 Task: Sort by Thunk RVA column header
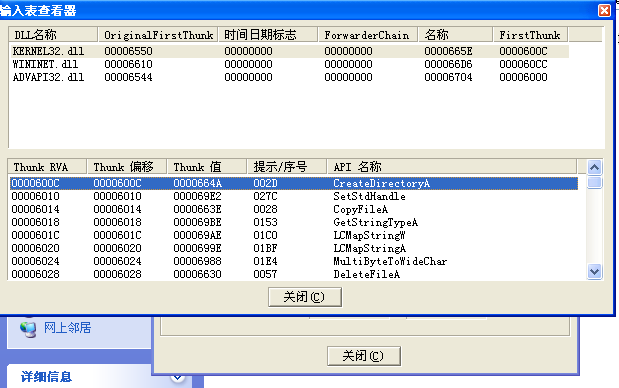click(47, 167)
